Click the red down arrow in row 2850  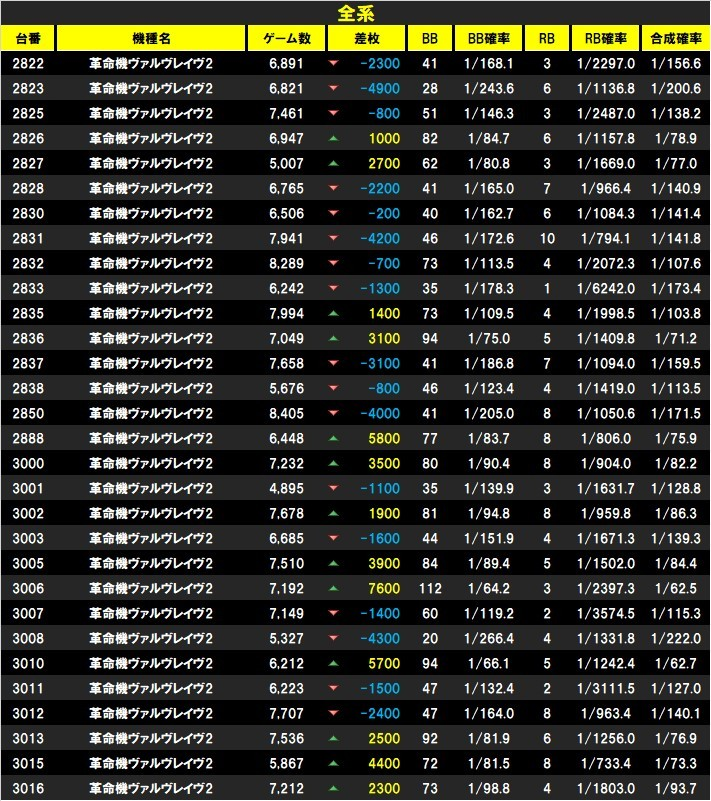pos(334,413)
